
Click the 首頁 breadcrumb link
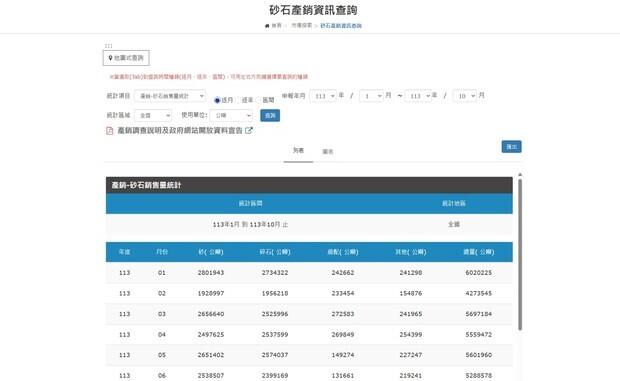coord(276,26)
